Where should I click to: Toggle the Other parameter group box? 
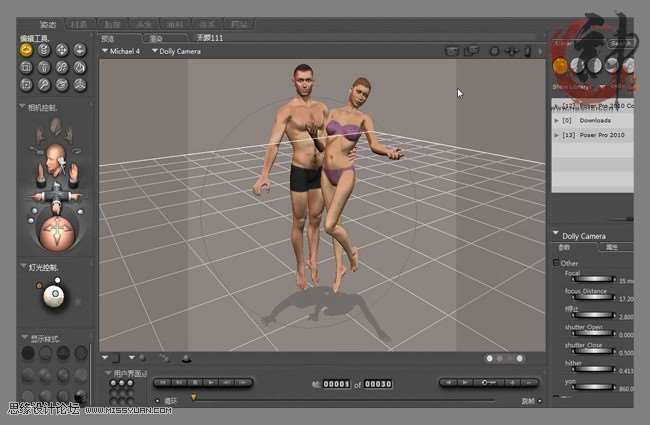pyautogui.click(x=556, y=263)
